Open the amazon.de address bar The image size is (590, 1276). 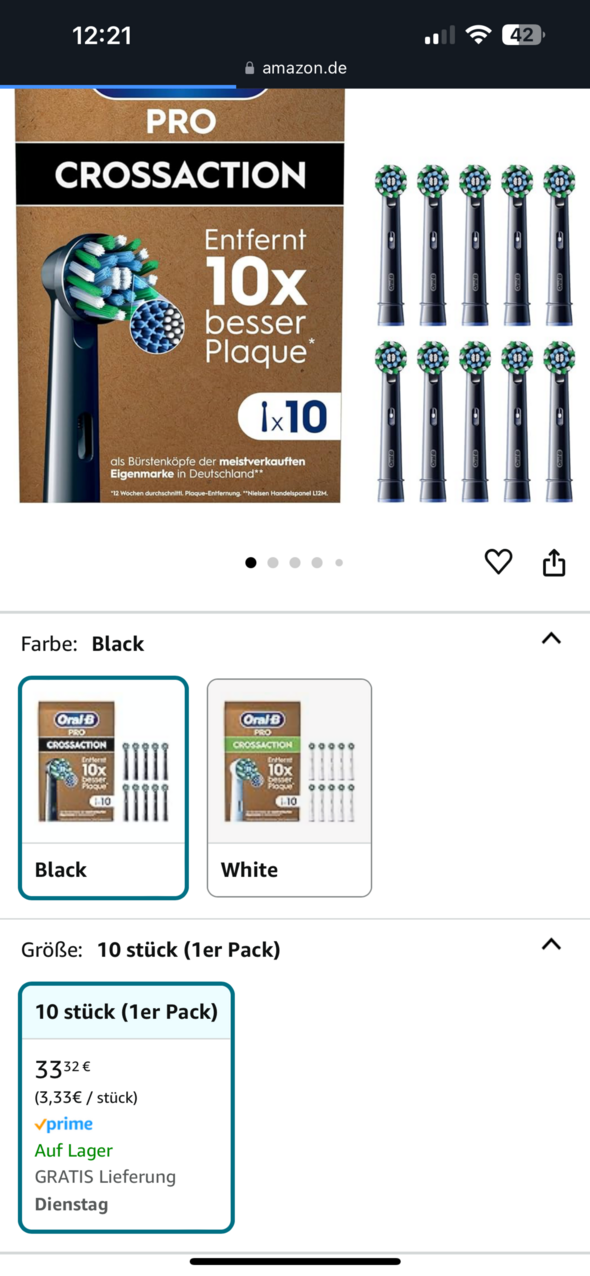295,68
